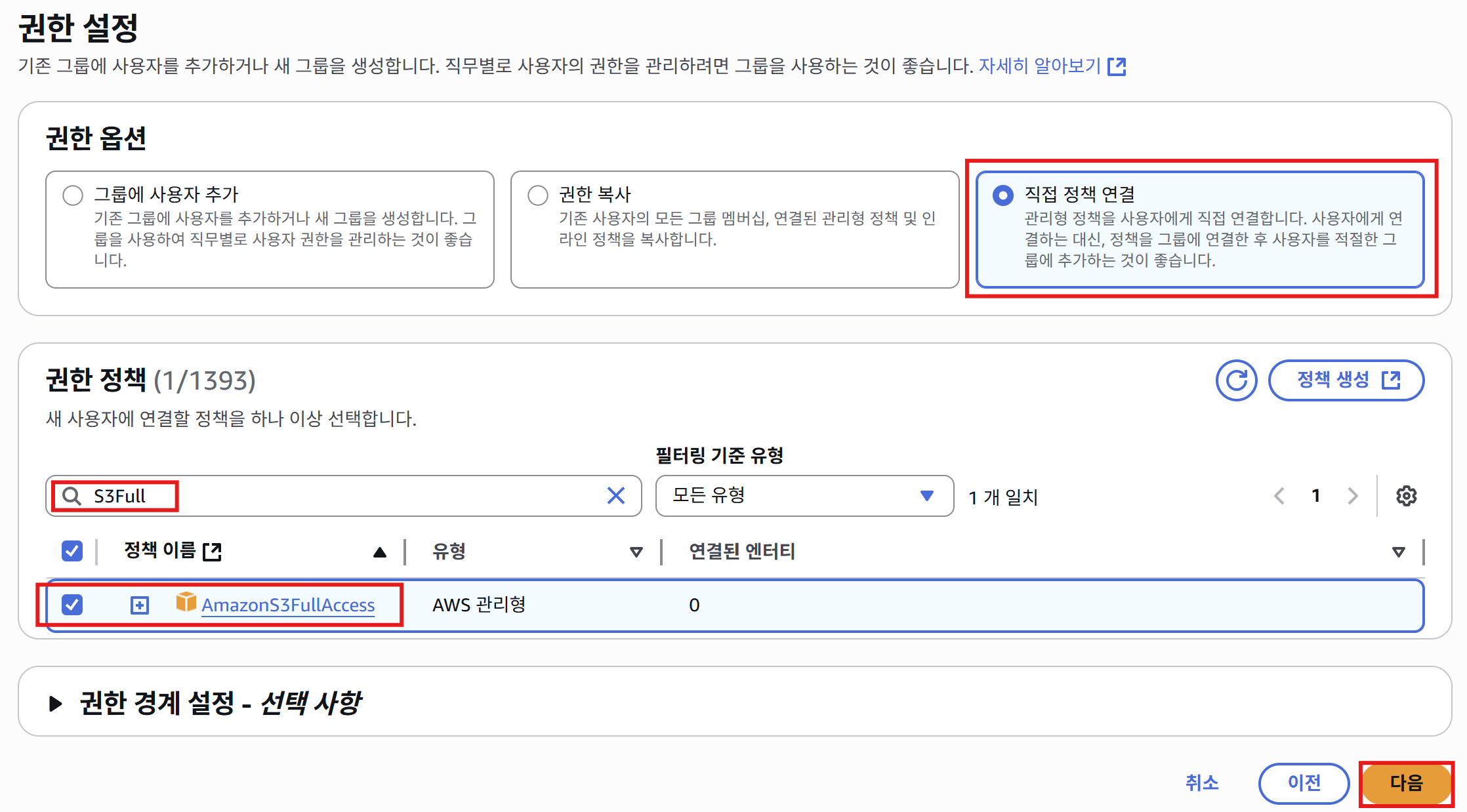Go to previous page arrow

coord(1279,496)
